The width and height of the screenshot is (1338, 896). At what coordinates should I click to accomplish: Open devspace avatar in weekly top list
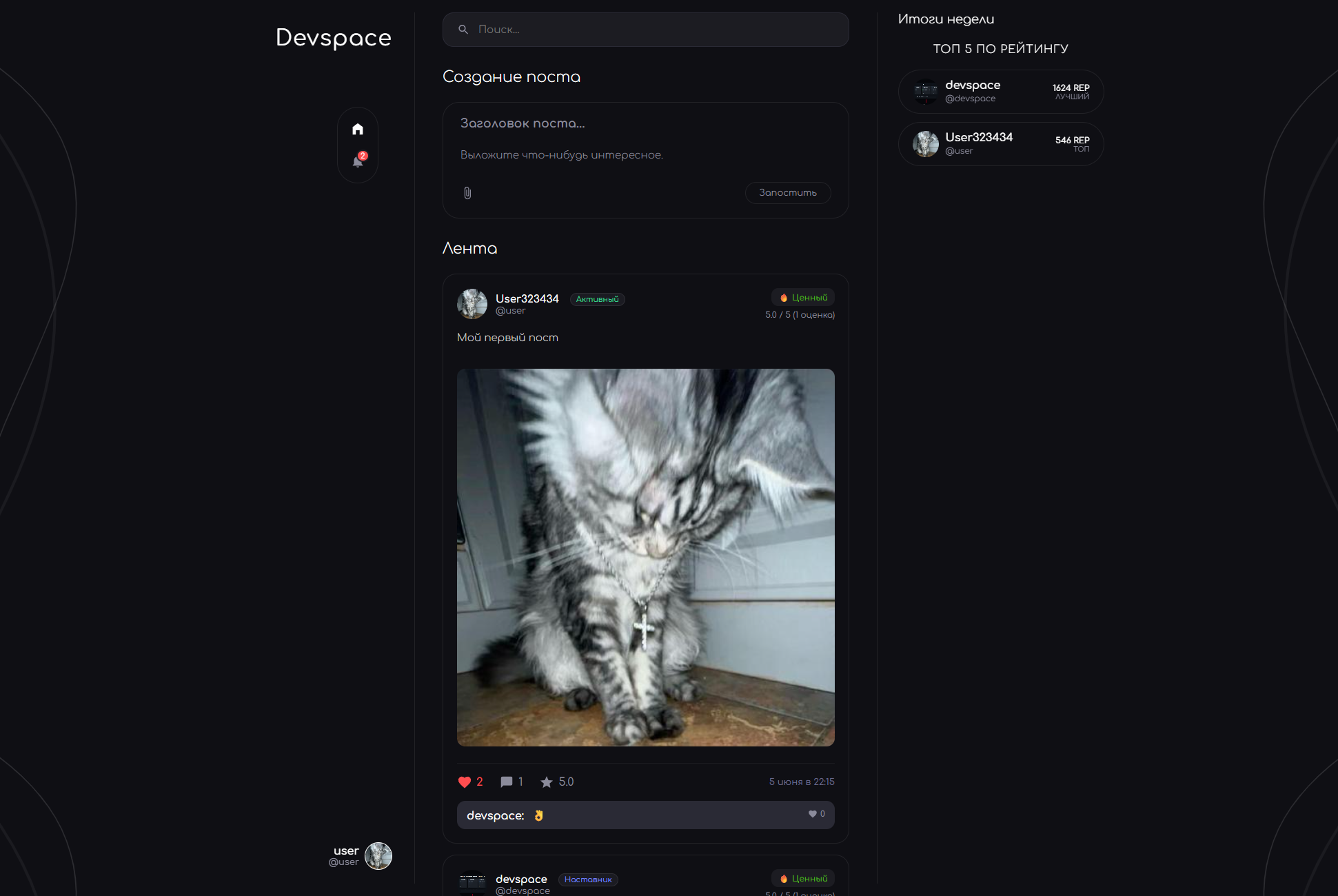[926, 92]
